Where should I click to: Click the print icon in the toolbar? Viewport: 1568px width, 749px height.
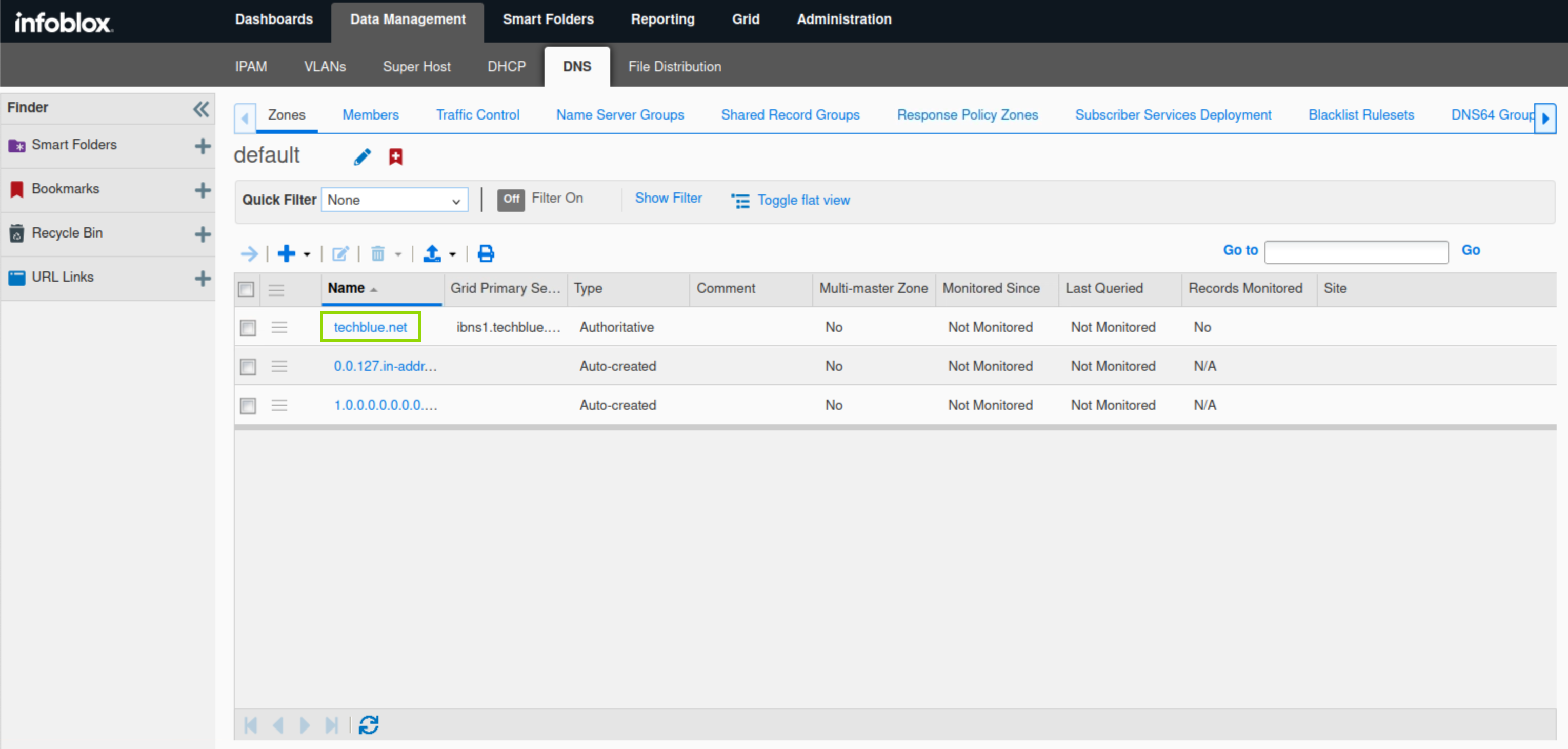point(485,253)
